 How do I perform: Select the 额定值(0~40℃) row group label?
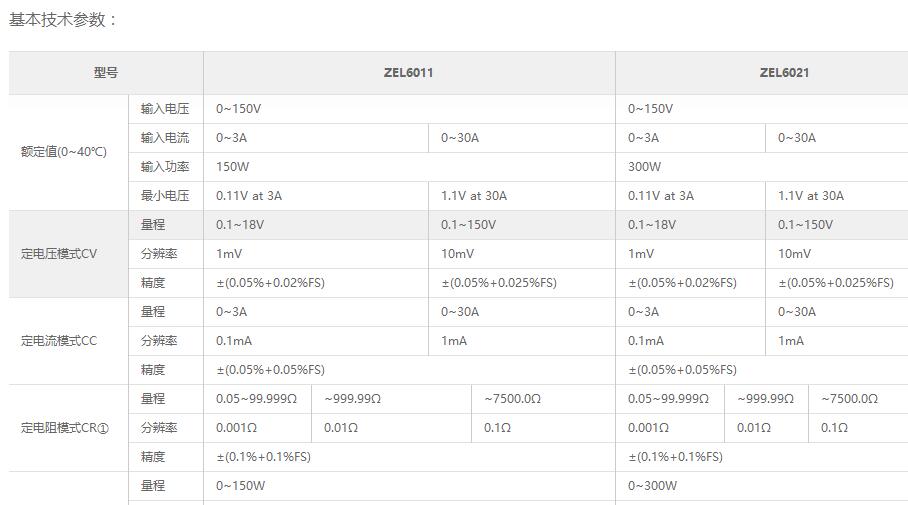(64, 152)
